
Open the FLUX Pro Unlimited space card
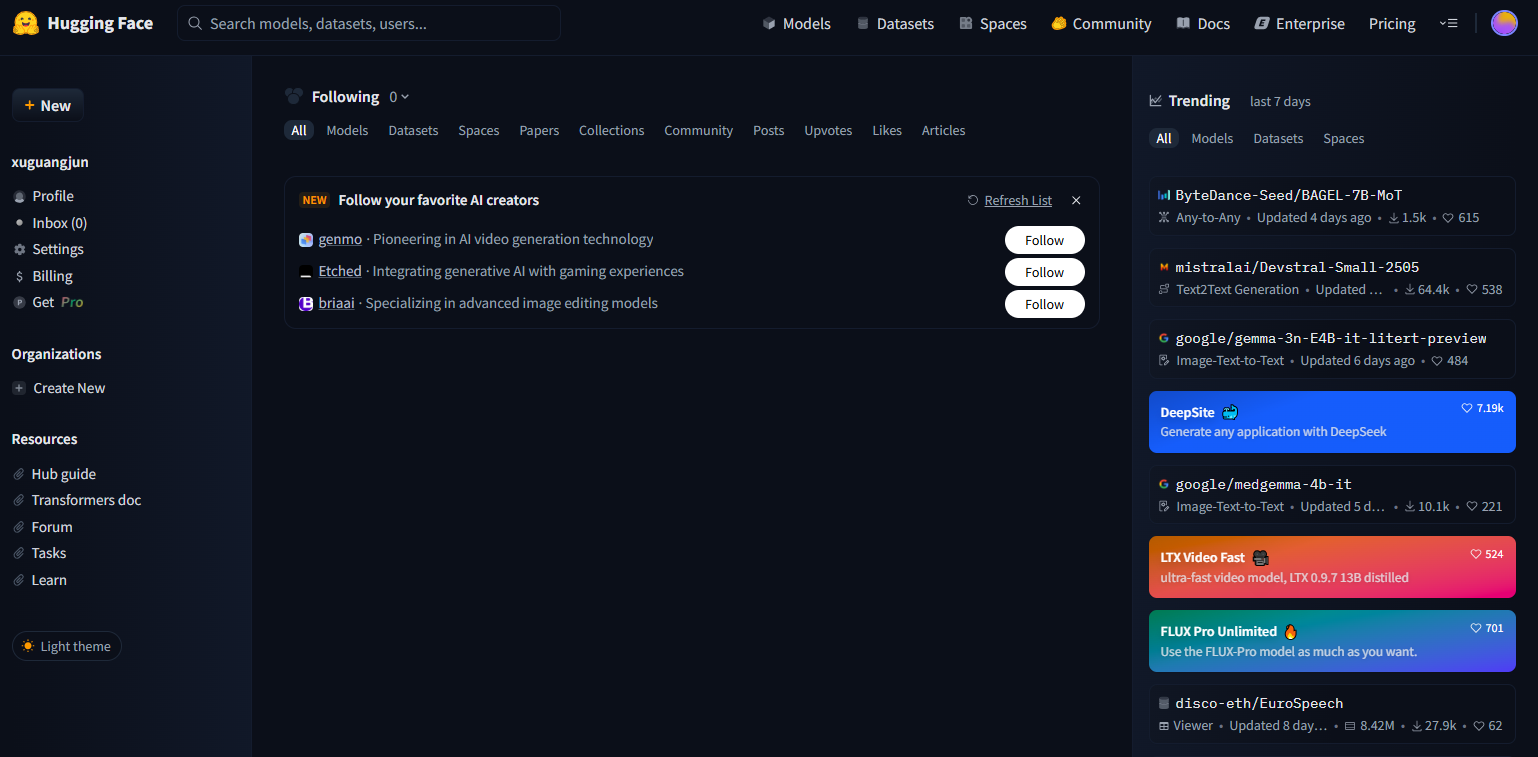click(x=1332, y=641)
